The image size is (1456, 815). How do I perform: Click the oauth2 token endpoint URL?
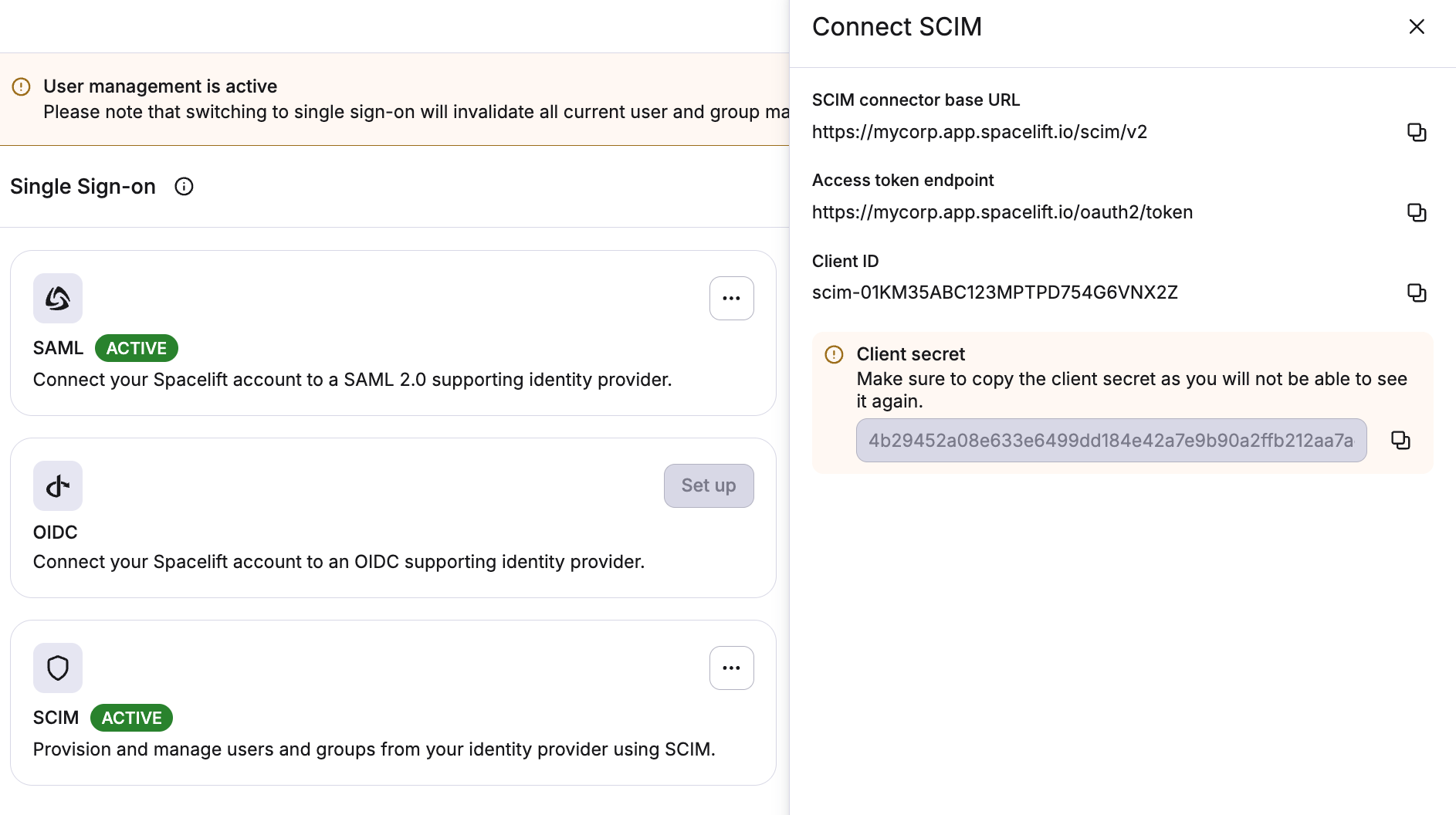click(1001, 212)
